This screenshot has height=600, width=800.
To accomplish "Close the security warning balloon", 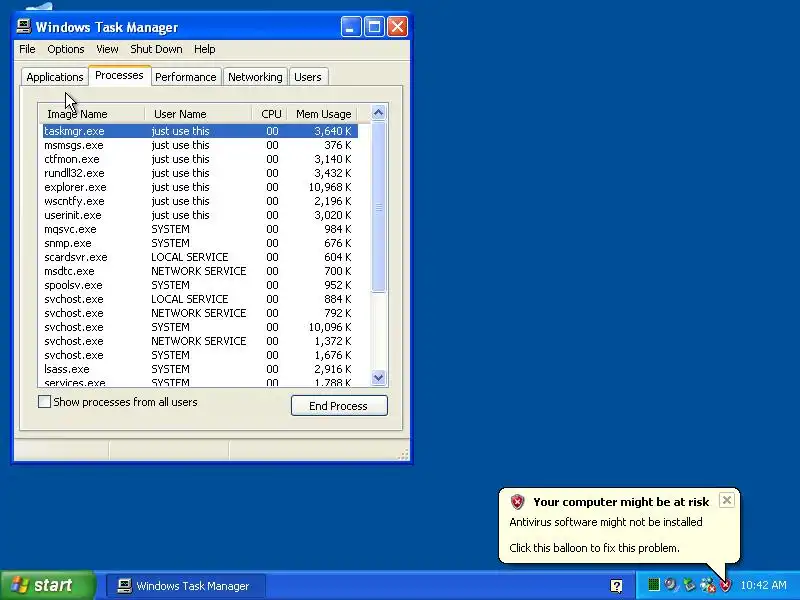I will [x=727, y=500].
